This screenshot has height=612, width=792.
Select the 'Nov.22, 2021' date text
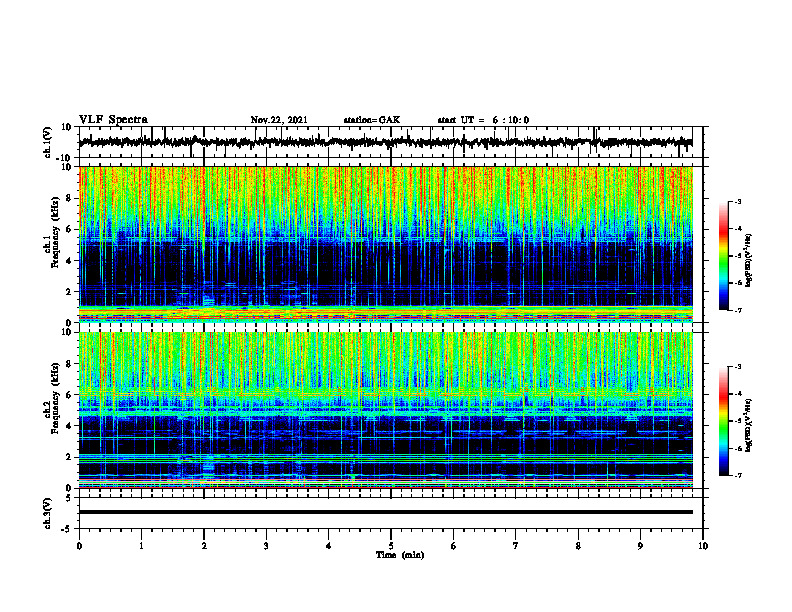tap(279, 120)
